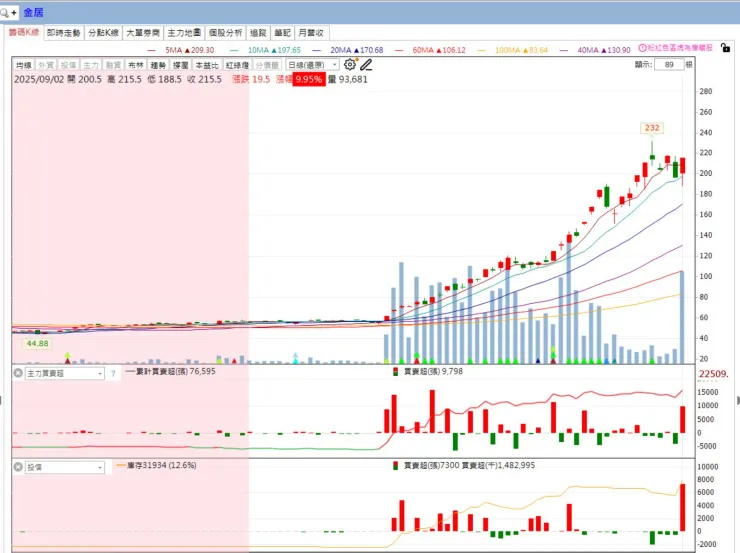Open 投信 indicator dropdown in lower panel
The image size is (740, 553).
pyautogui.click(x=65, y=467)
